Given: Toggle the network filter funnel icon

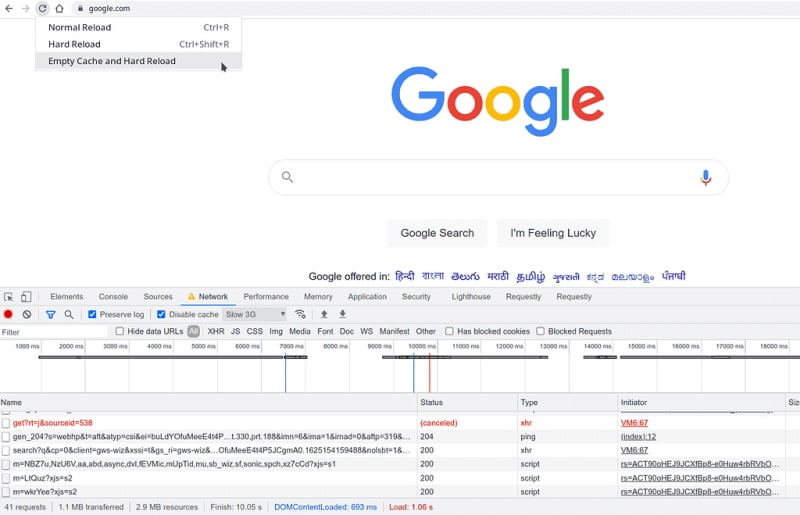Looking at the screenshot, I should (x=51, y=314).
